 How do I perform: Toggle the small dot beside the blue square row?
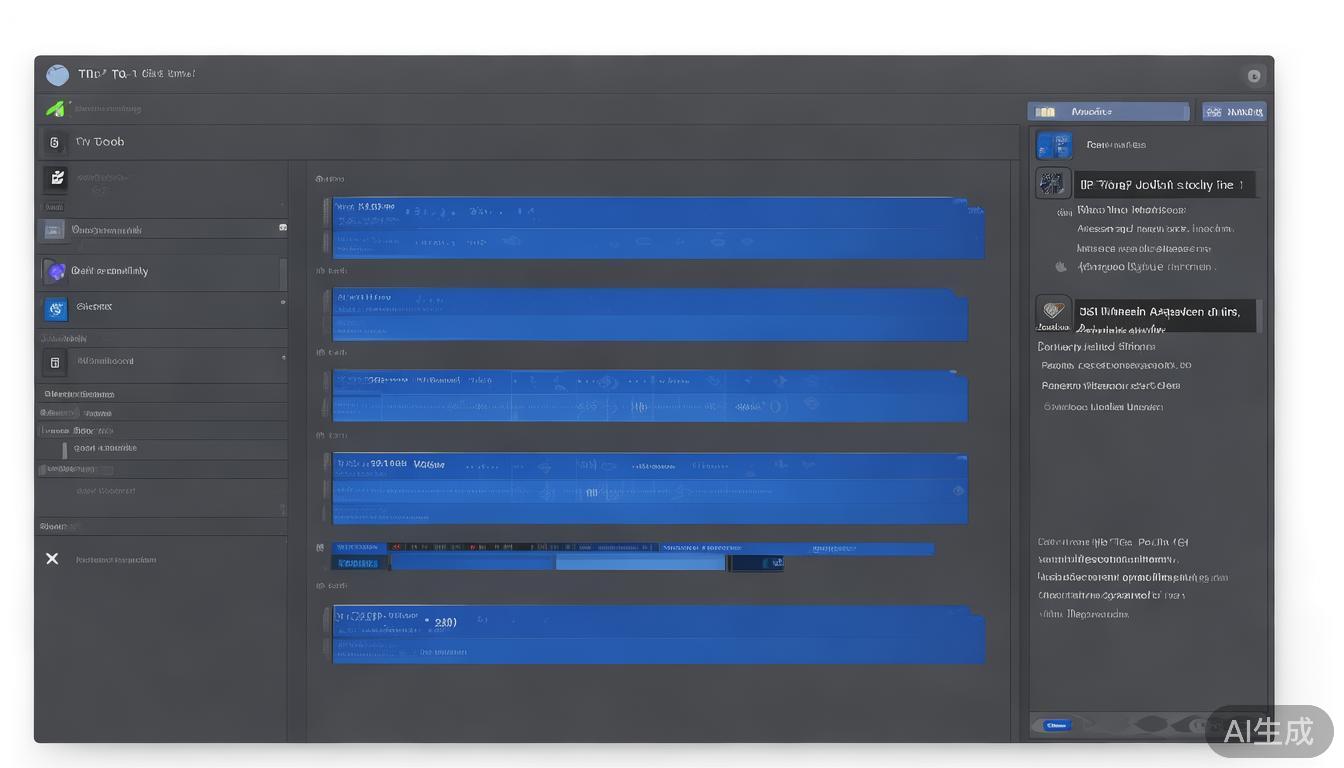point(283,302)
